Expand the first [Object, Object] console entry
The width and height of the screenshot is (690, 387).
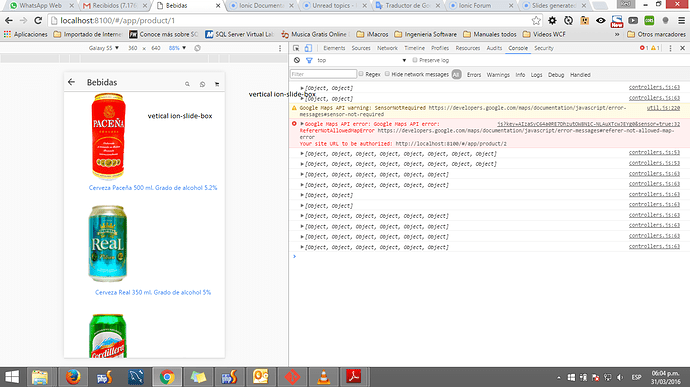pyautogui.click(x=302, y=88)
